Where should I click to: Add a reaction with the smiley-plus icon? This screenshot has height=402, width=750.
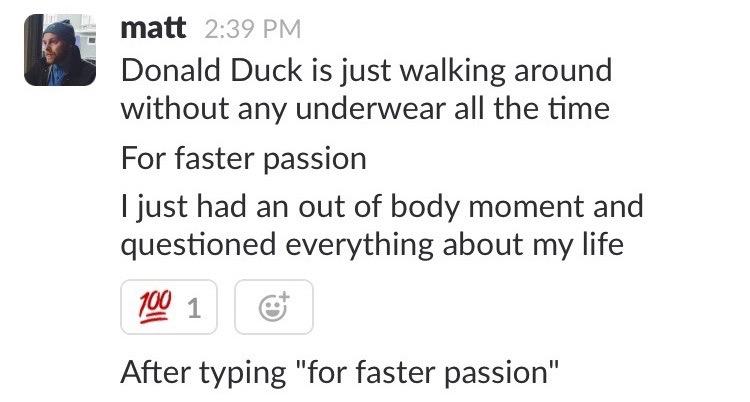pos(273,309)
